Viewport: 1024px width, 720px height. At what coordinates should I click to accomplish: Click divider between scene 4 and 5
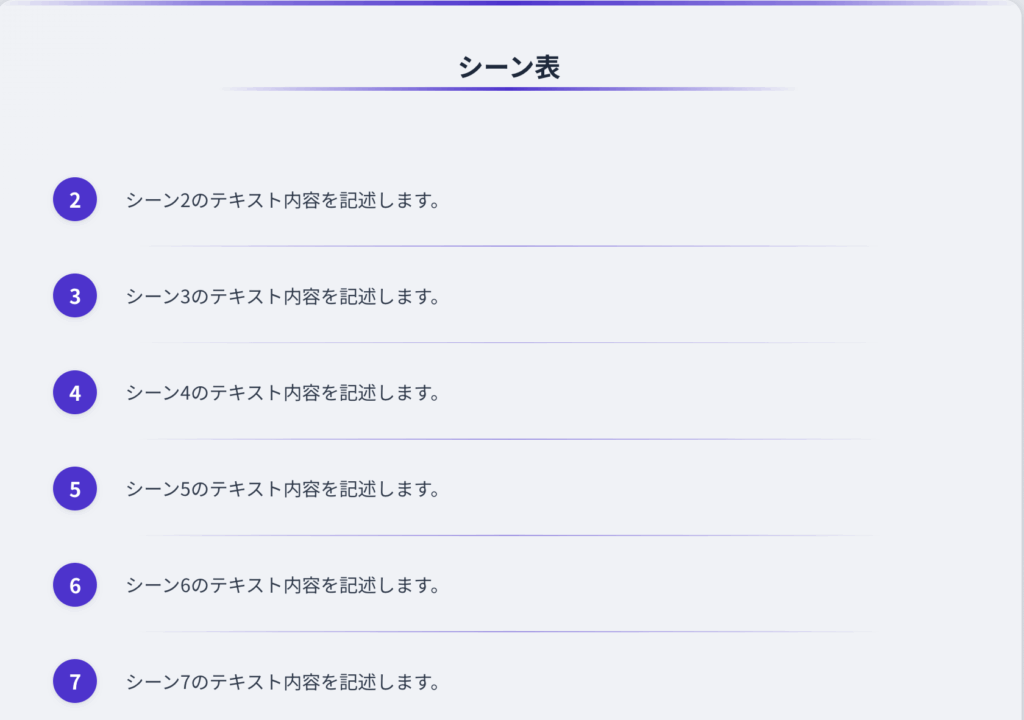click(508, 439)
